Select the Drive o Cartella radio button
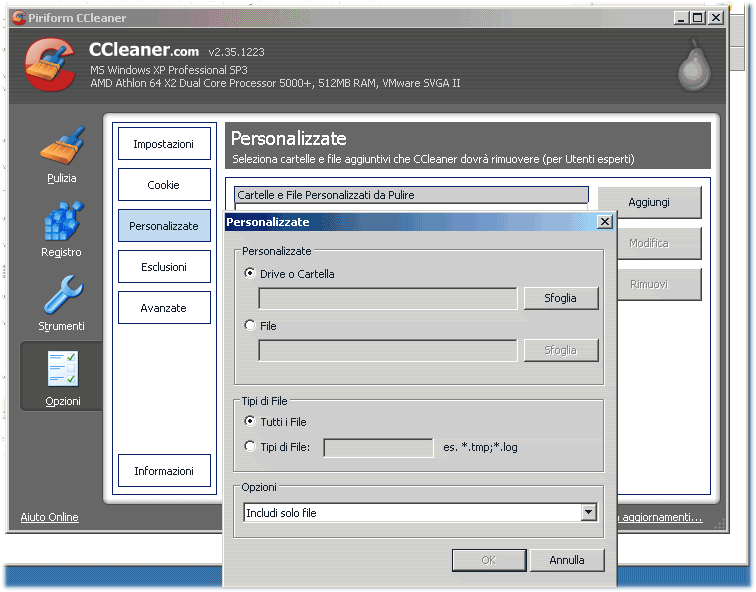The image size is (756, 592). [x=250, y=273]
